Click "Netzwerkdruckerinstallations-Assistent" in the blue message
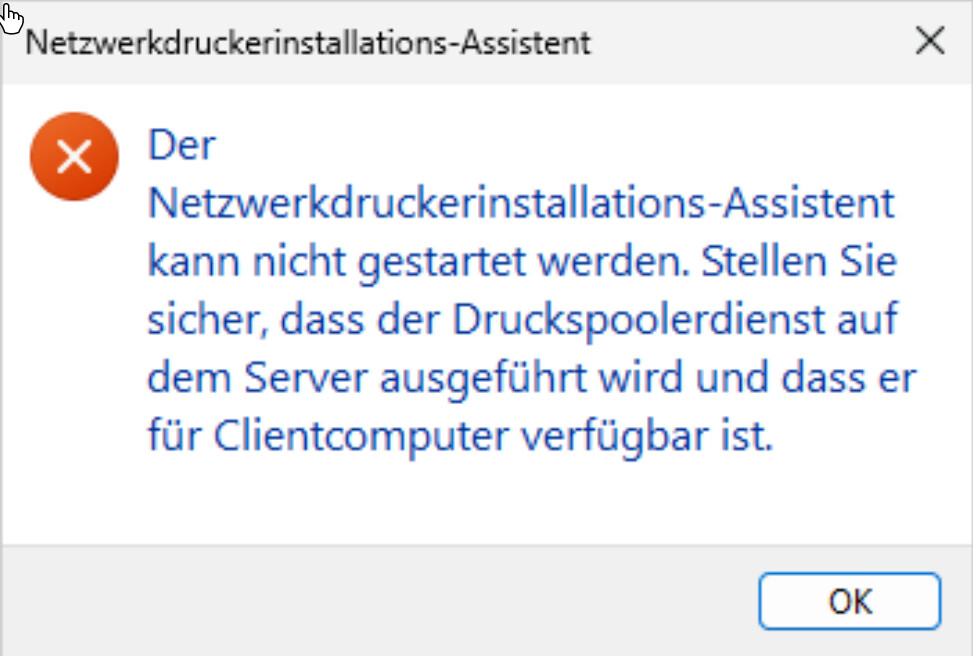 [520, 204]
